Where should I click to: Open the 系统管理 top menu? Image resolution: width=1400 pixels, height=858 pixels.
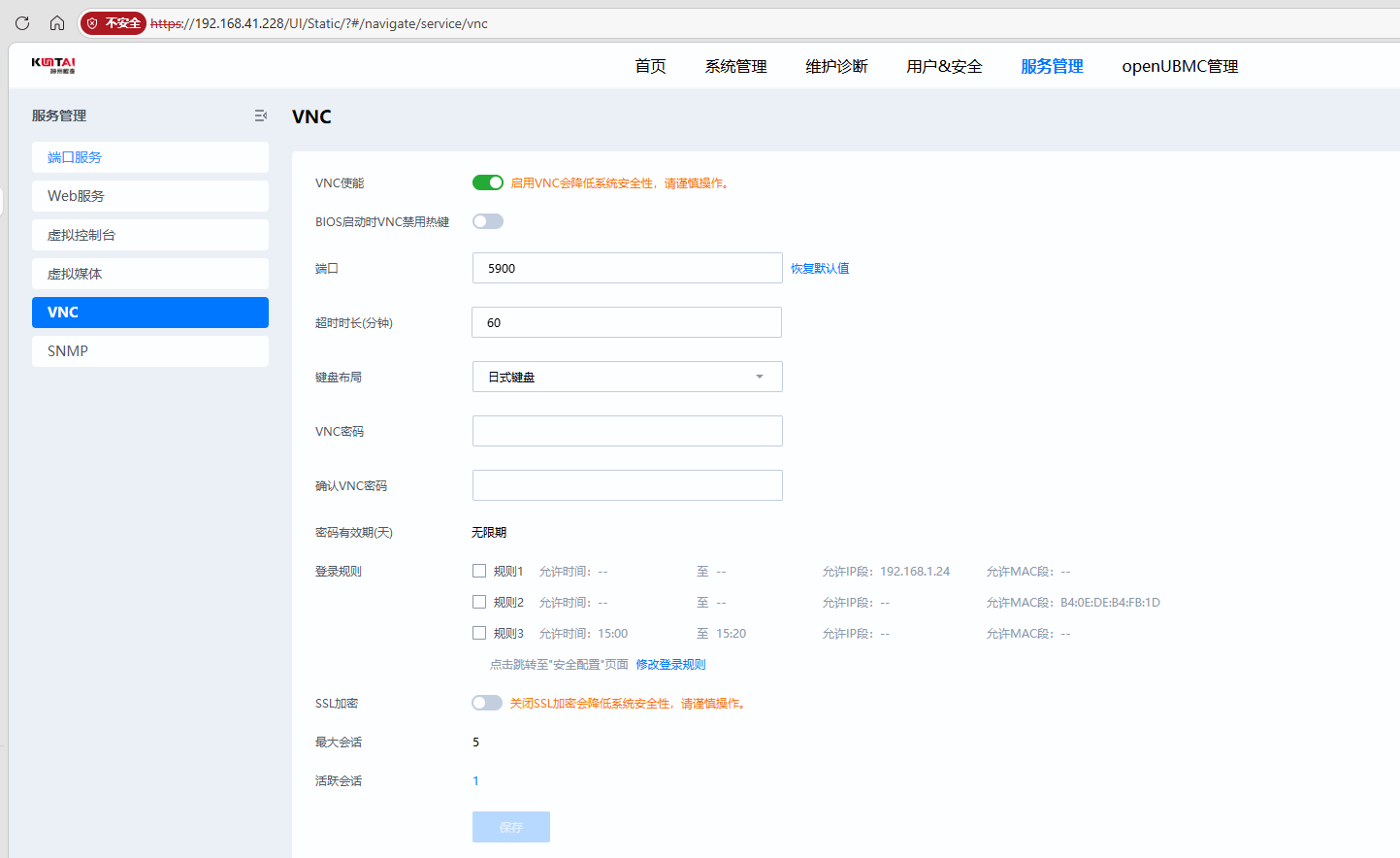(x=735, y=66)
